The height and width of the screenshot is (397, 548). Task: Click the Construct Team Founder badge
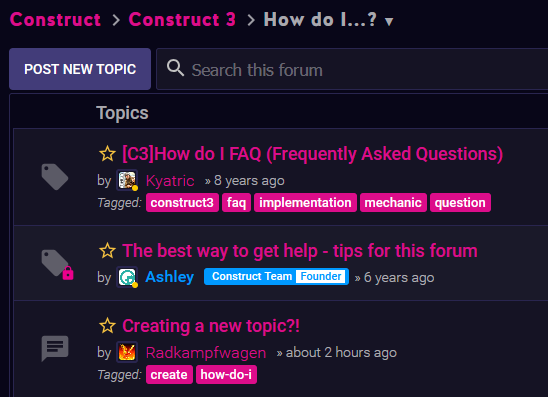tap(276, 276)
